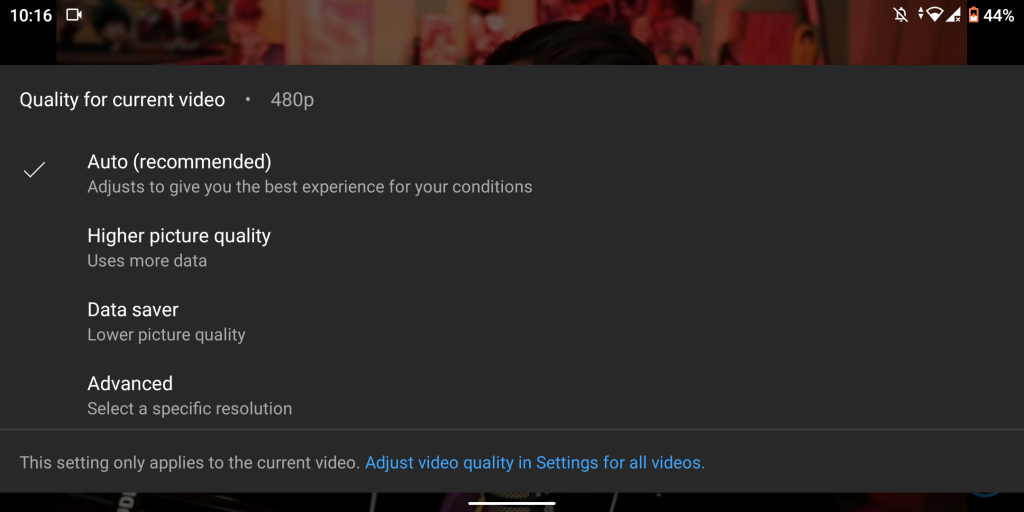Tap the 10:16 clock in status bar
This screenshot has height=512, width=1024.
coord(31,15)
